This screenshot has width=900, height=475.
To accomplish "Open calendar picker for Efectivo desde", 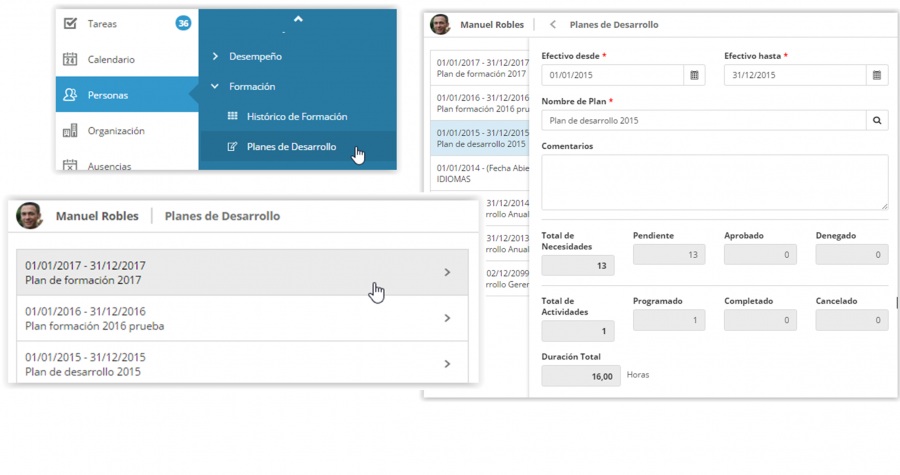I will pos(694,75).
